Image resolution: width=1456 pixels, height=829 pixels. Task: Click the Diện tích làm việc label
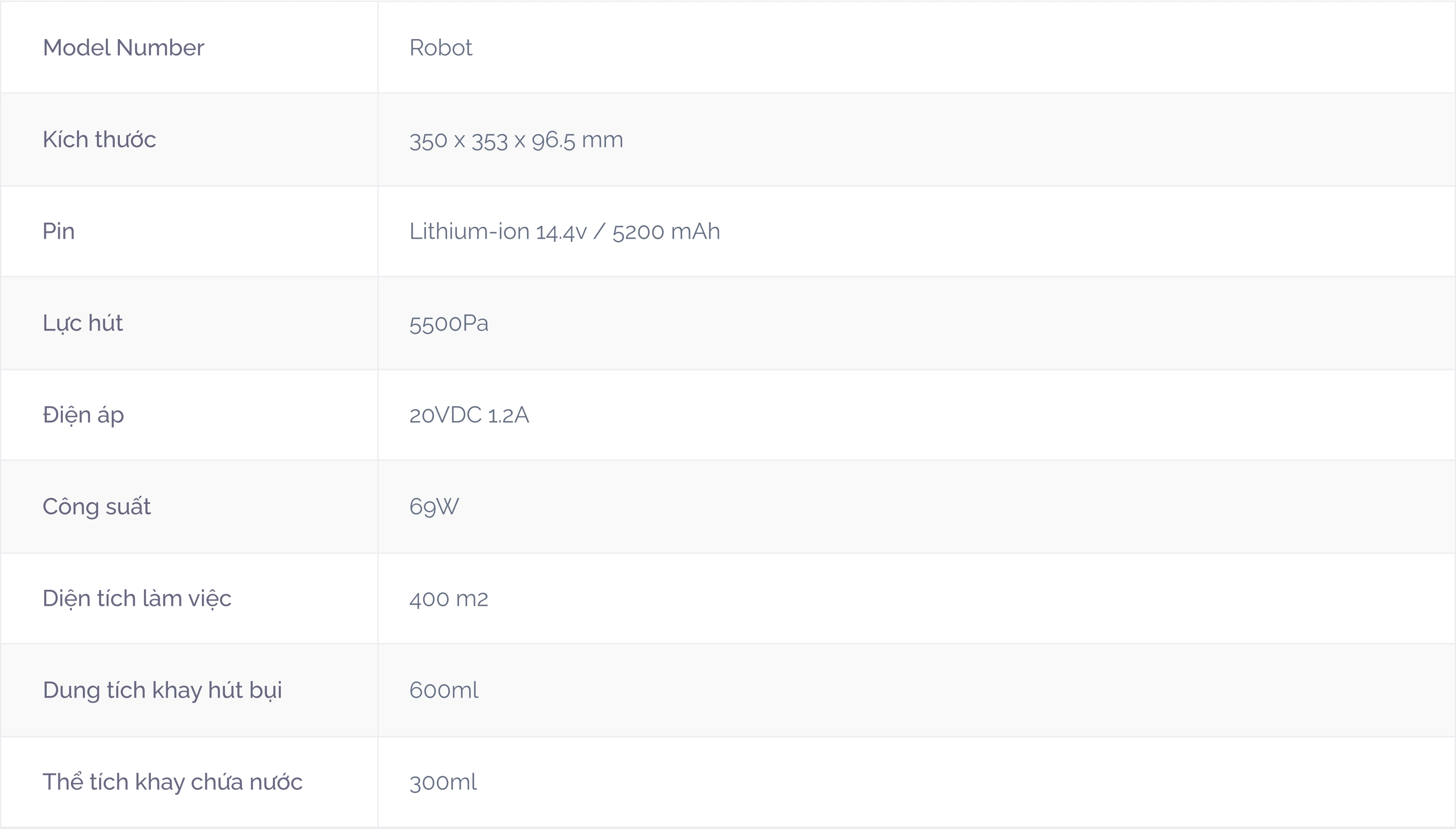(137, 598)
